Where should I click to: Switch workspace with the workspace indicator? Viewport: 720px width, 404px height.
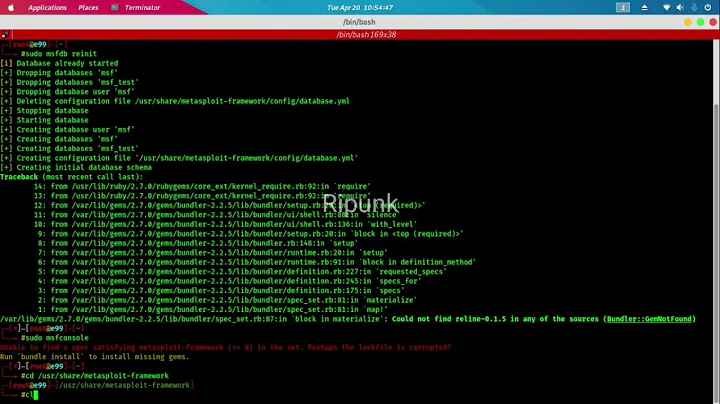[623, 7]
